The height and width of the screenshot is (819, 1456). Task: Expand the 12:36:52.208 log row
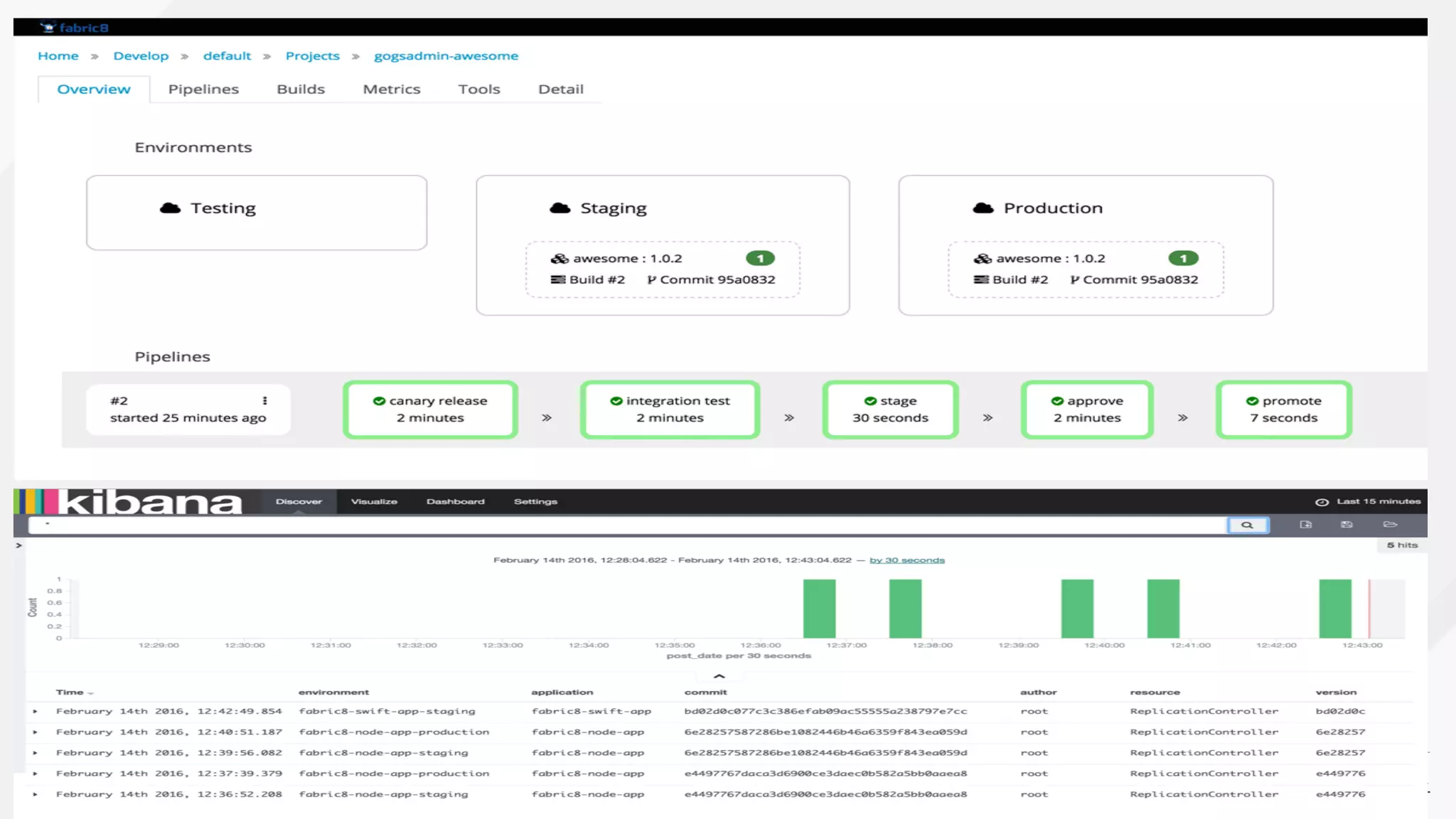tap(35, 794)
